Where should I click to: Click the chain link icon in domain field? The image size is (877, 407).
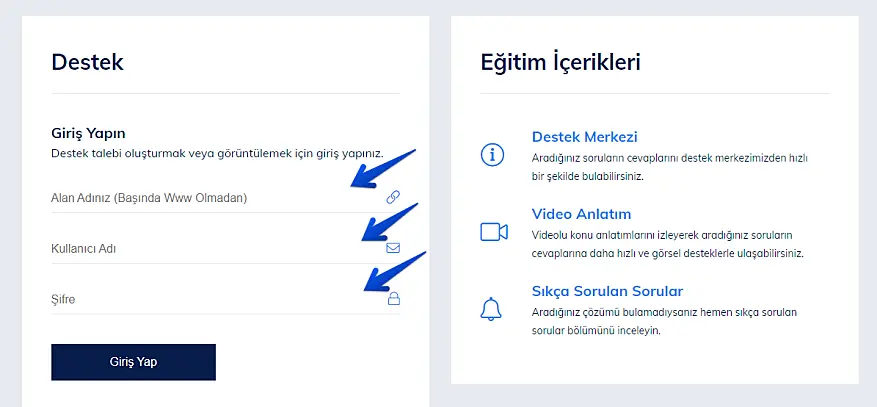(x=393, y=198)
